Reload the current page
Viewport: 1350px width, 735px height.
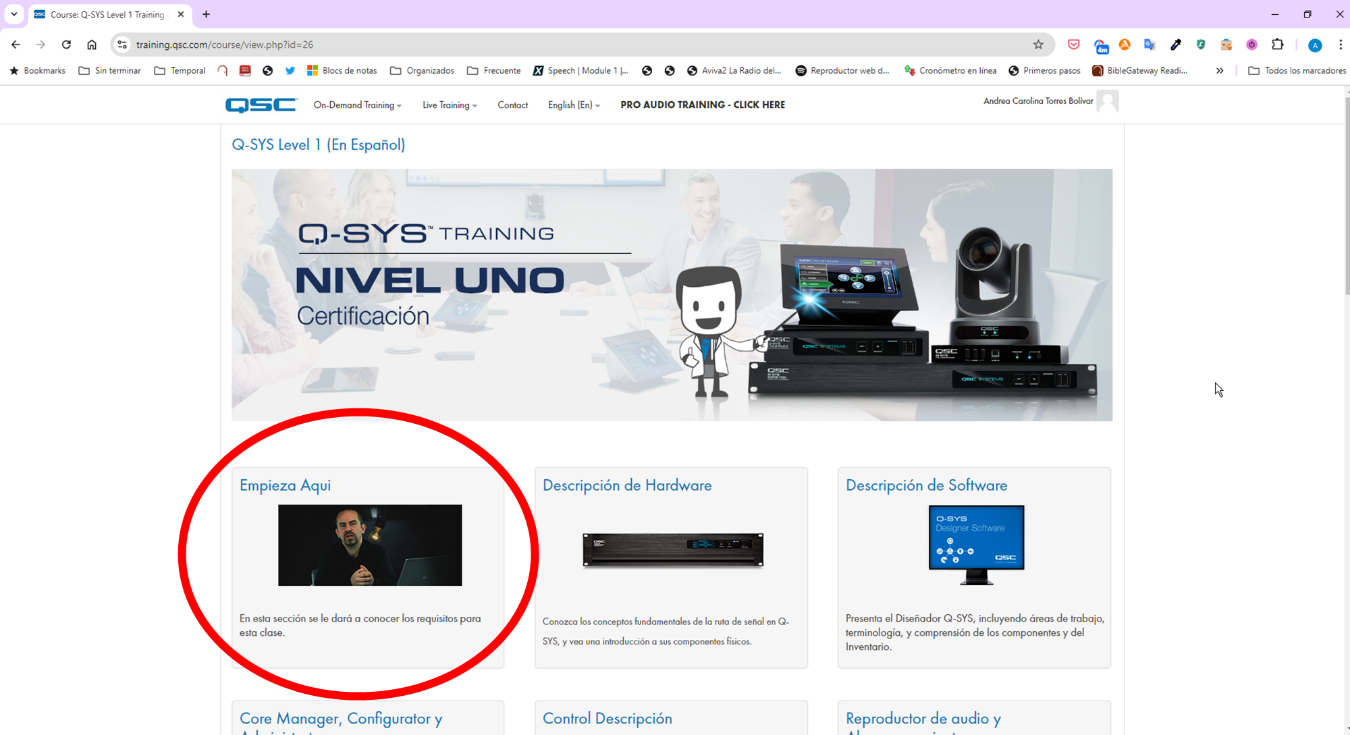tap(66, 44)
